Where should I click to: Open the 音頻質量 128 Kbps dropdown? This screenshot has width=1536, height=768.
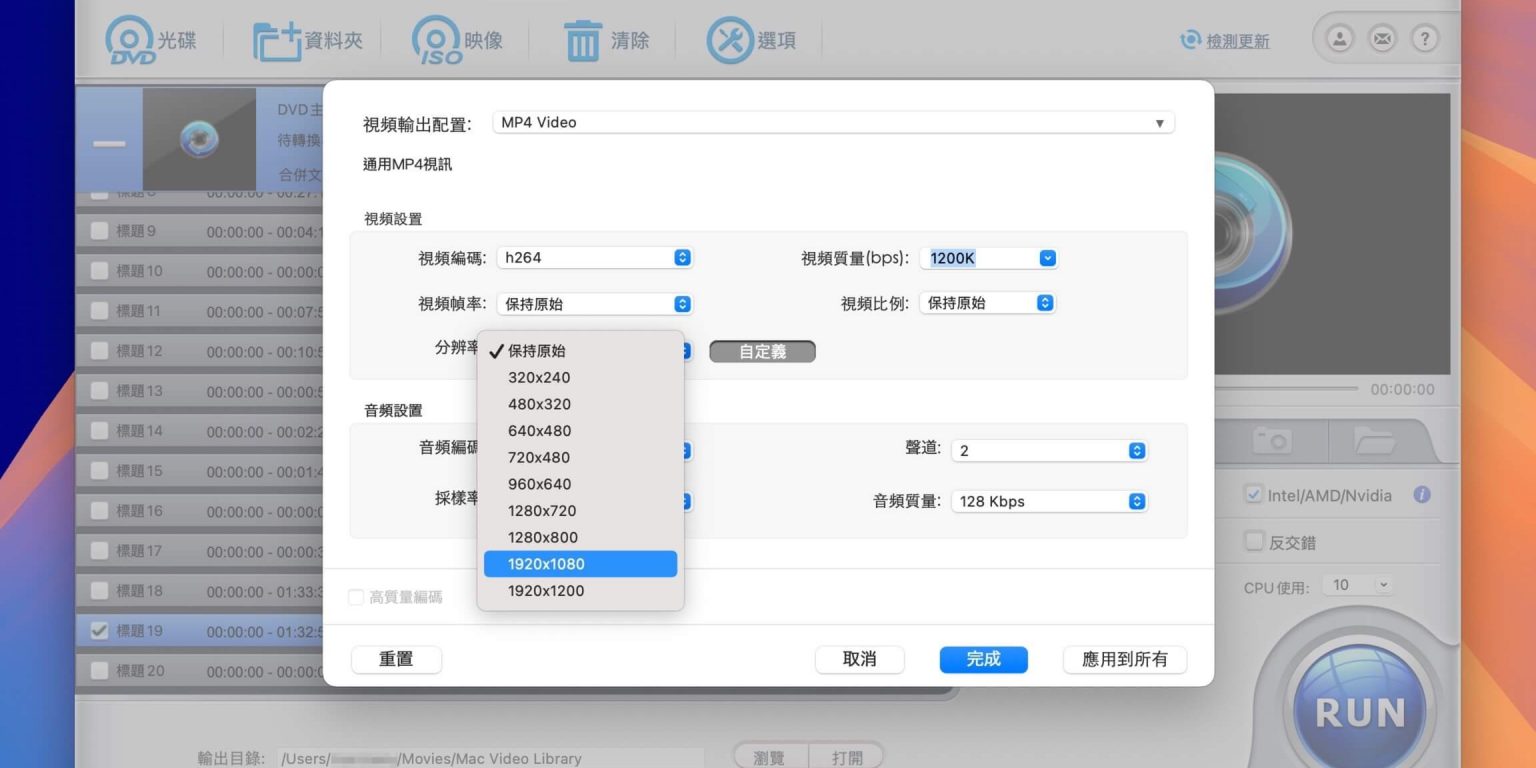[x=1049, y=502]
